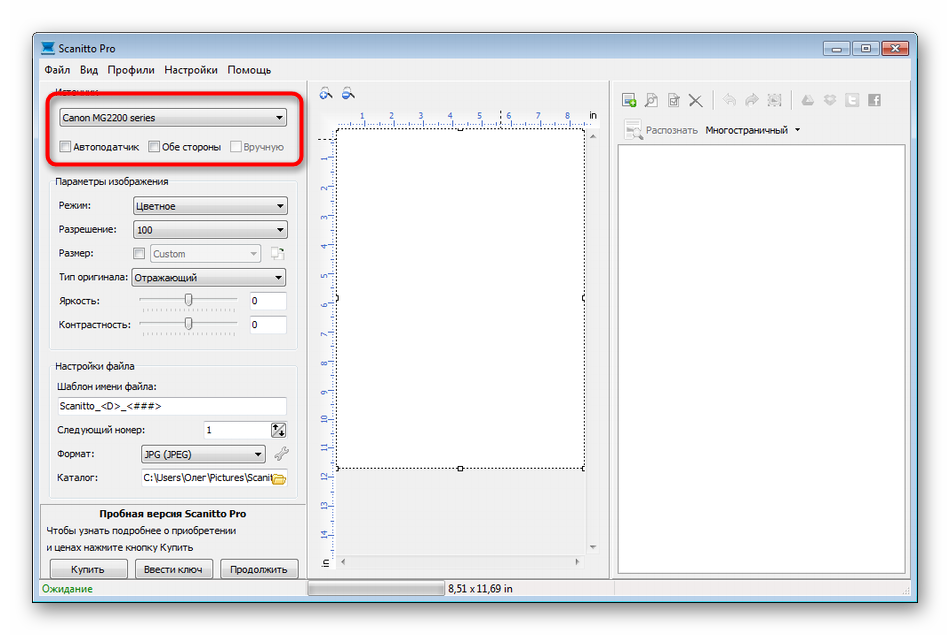Click the page preview magnifier icon

pos(651,100)
